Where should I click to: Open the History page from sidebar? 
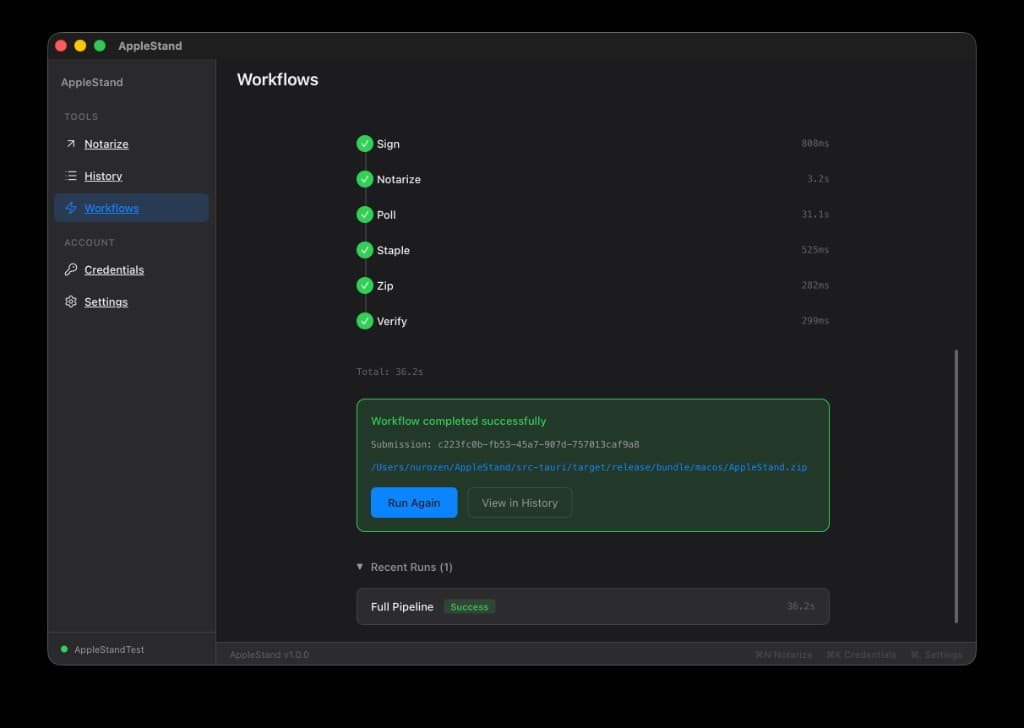coord(103,176)
